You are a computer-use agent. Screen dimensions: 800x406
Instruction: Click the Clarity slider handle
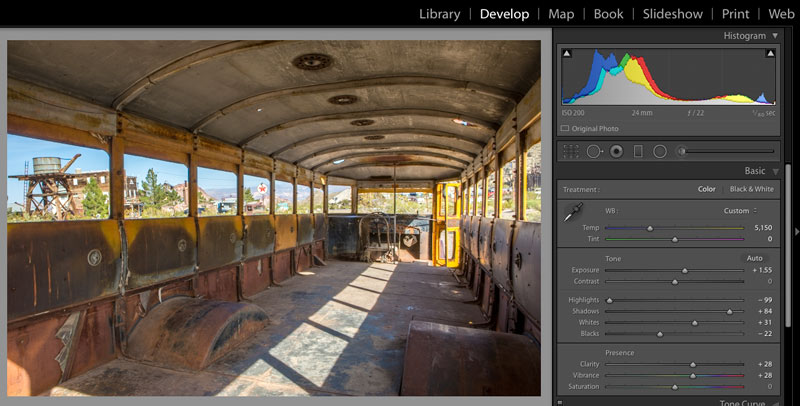[x=693, y=365]
